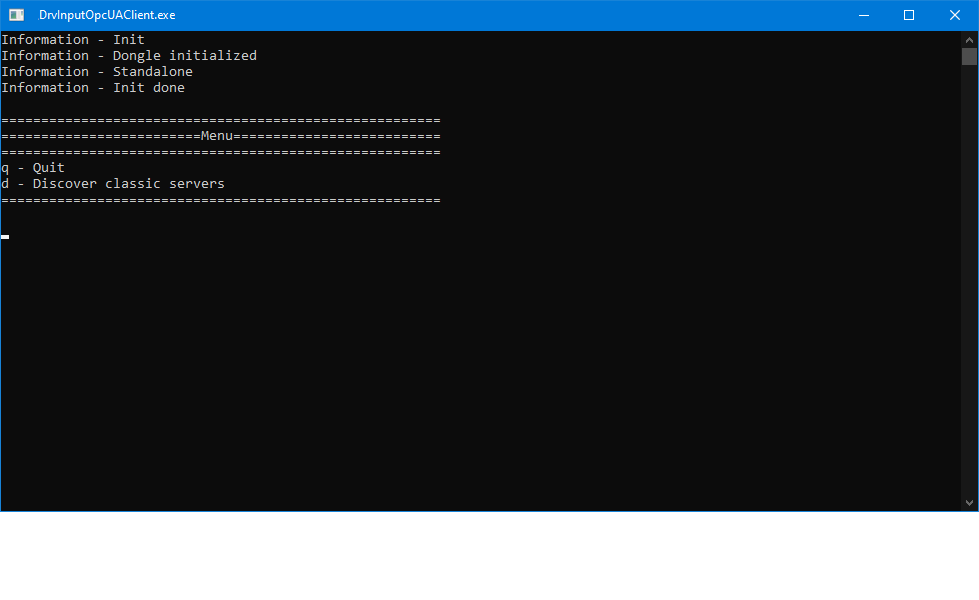Click the separator line directly above the Menu header

220,120
